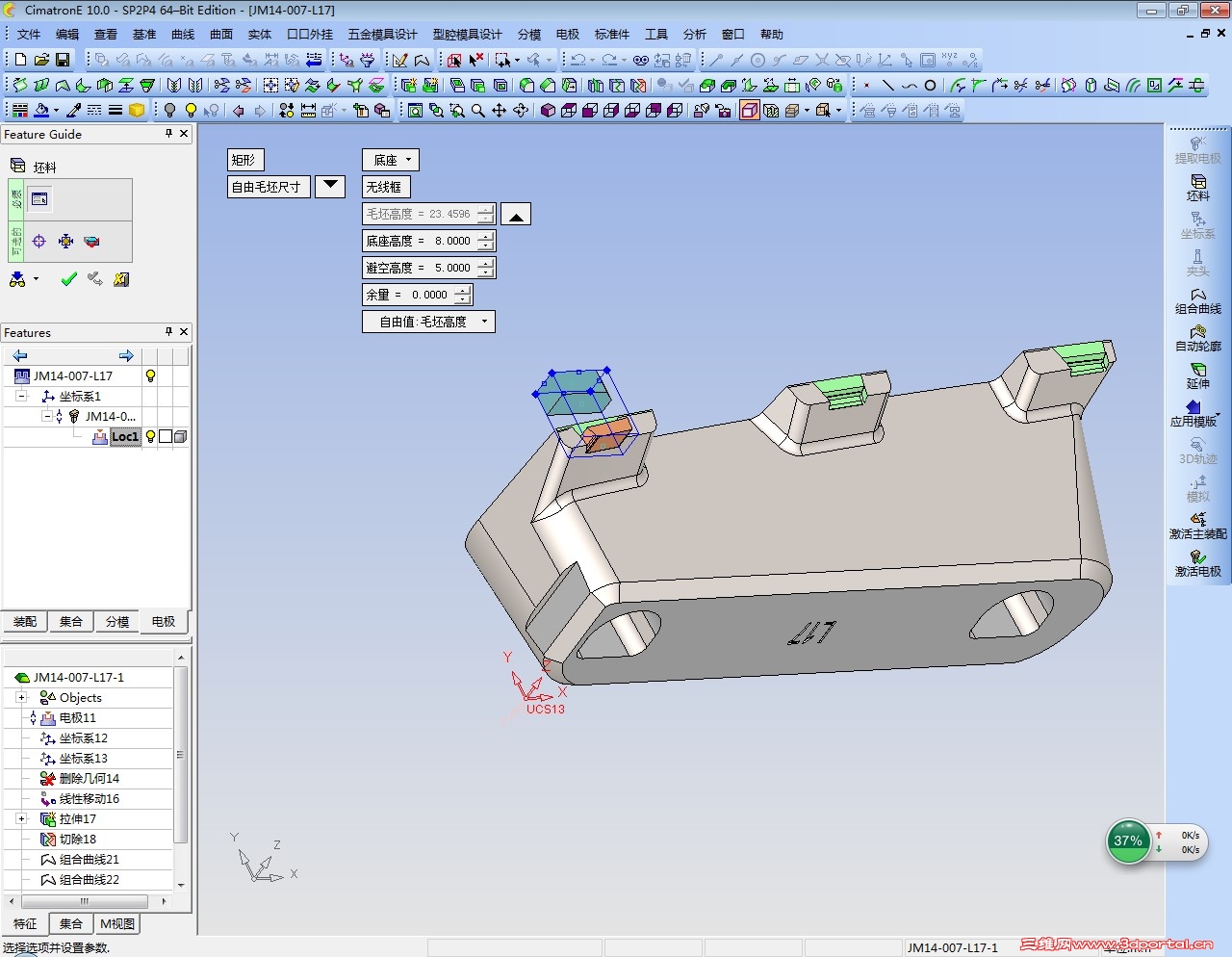
Task: Click the vertical scrollbar of the feature tree
Action: coord(180,771)
